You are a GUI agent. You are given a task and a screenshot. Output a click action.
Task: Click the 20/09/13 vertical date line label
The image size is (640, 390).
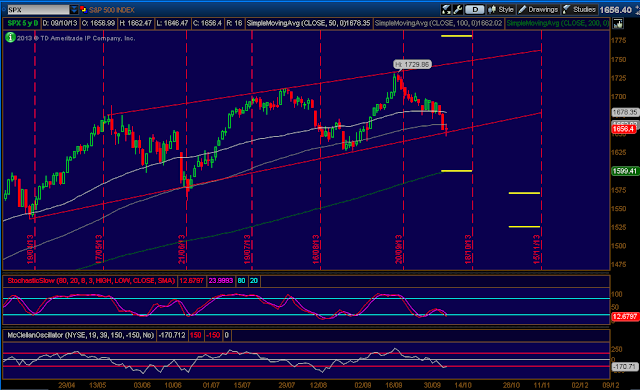coord(399,249)
